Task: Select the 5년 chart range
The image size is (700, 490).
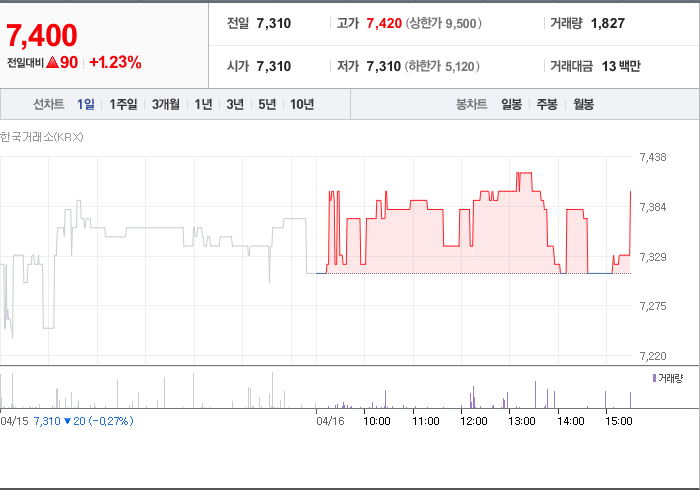Action: (267, 104)
